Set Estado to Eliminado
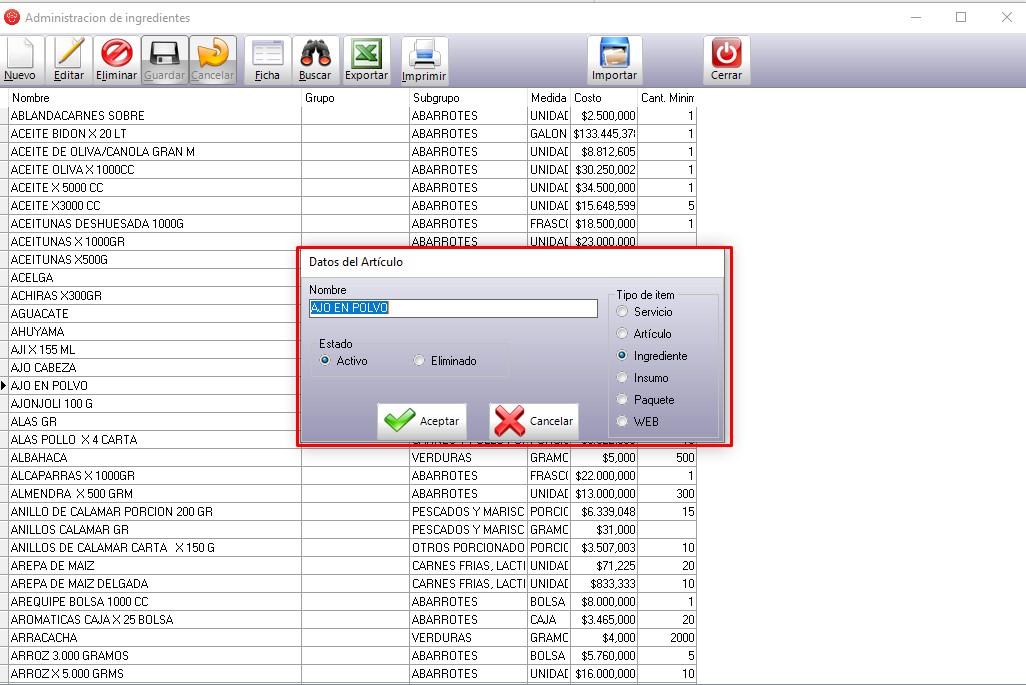Screen dimensions: 1026x685 [420, 361]
